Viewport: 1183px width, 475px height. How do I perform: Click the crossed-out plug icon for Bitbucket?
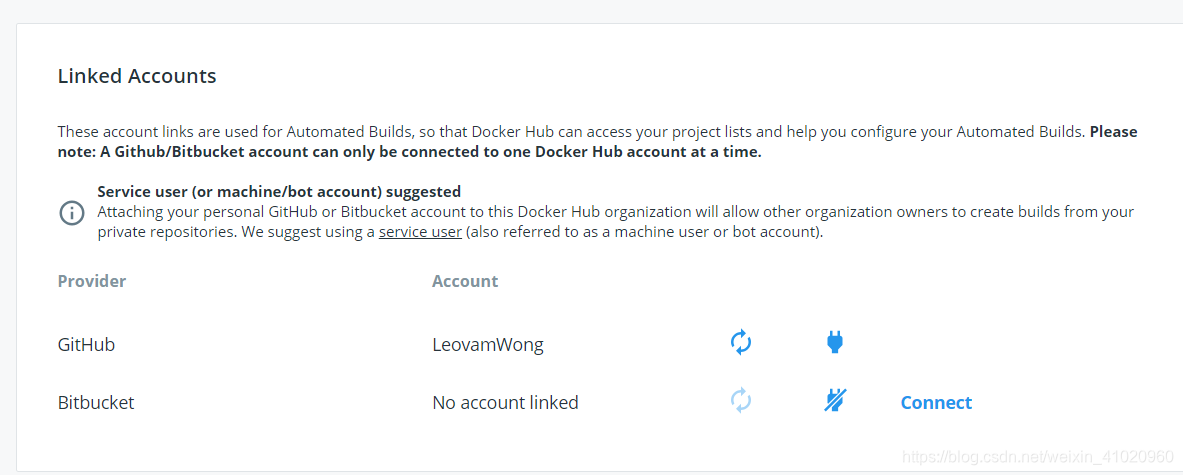pos(834,400)
